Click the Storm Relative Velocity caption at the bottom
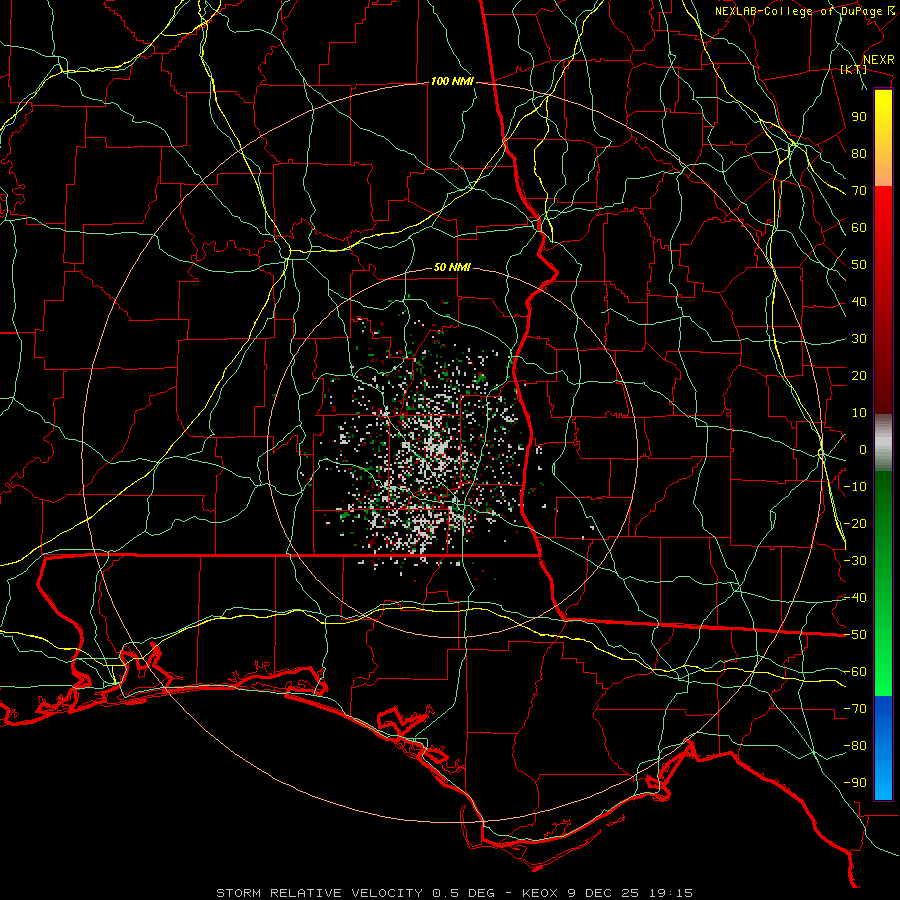This screenshot has height=900, width=900. click(x=454, y=893)
